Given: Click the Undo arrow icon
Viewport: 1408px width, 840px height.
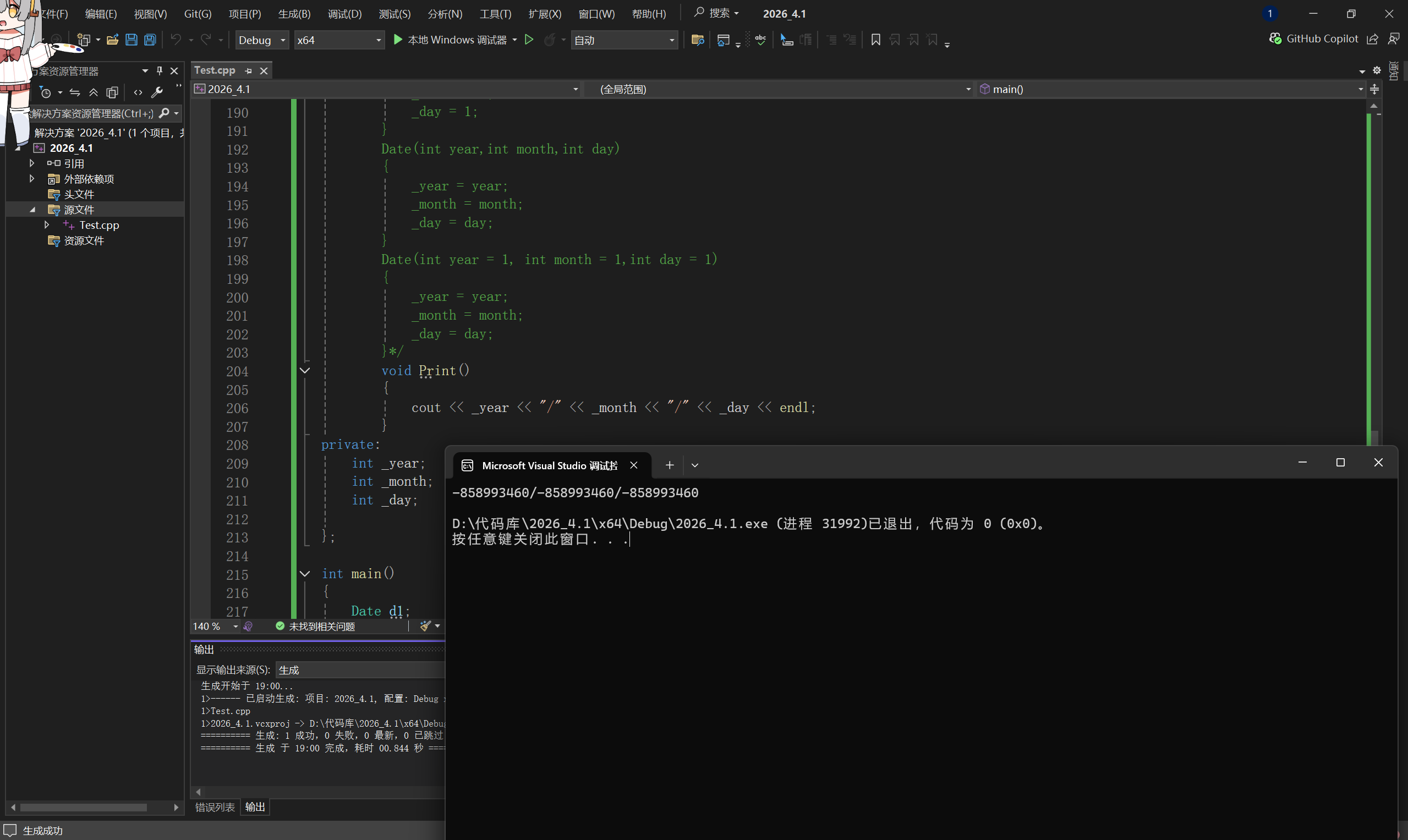Looking at the screenshot, I should click(176, 40).
